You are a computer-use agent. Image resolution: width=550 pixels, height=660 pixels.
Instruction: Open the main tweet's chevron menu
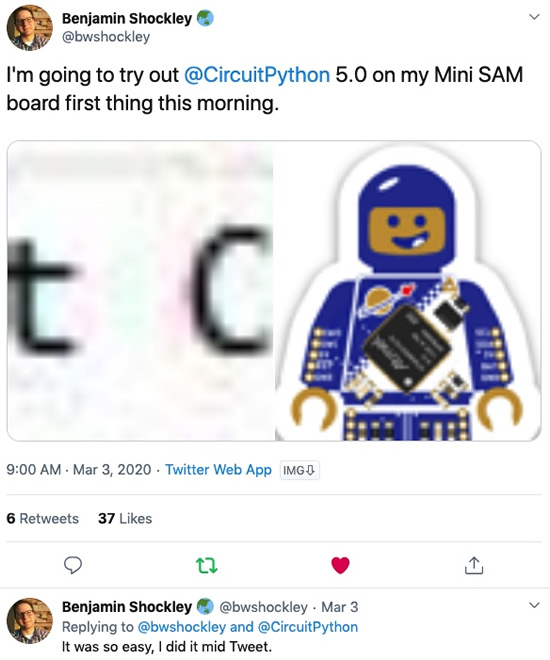pyautogui.click(x=534, y=17)
